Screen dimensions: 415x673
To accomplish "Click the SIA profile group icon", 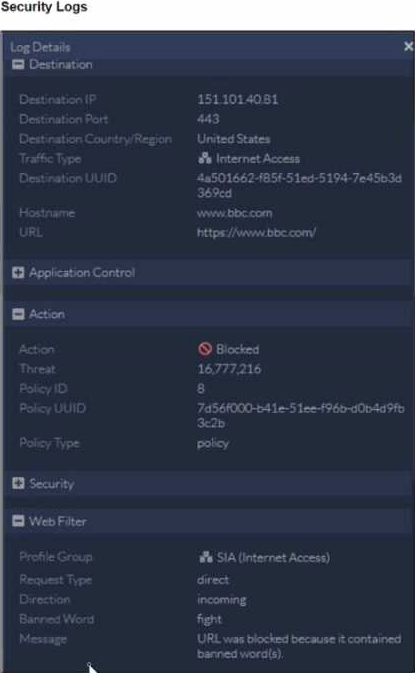I will 206,557.
